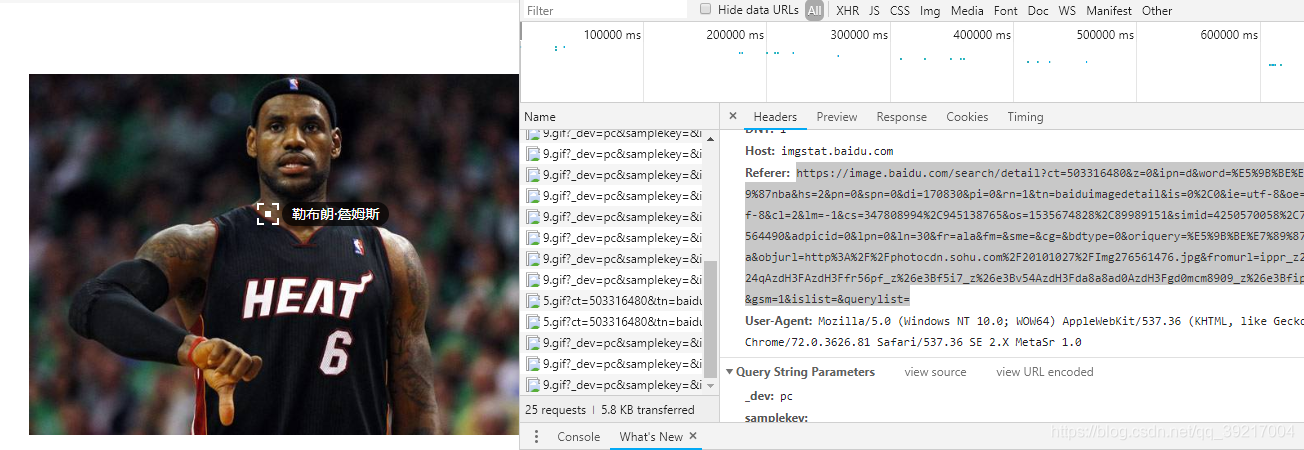1304x450 pixels.
Task: Filter requests by CSS
Action: [900, 10]
